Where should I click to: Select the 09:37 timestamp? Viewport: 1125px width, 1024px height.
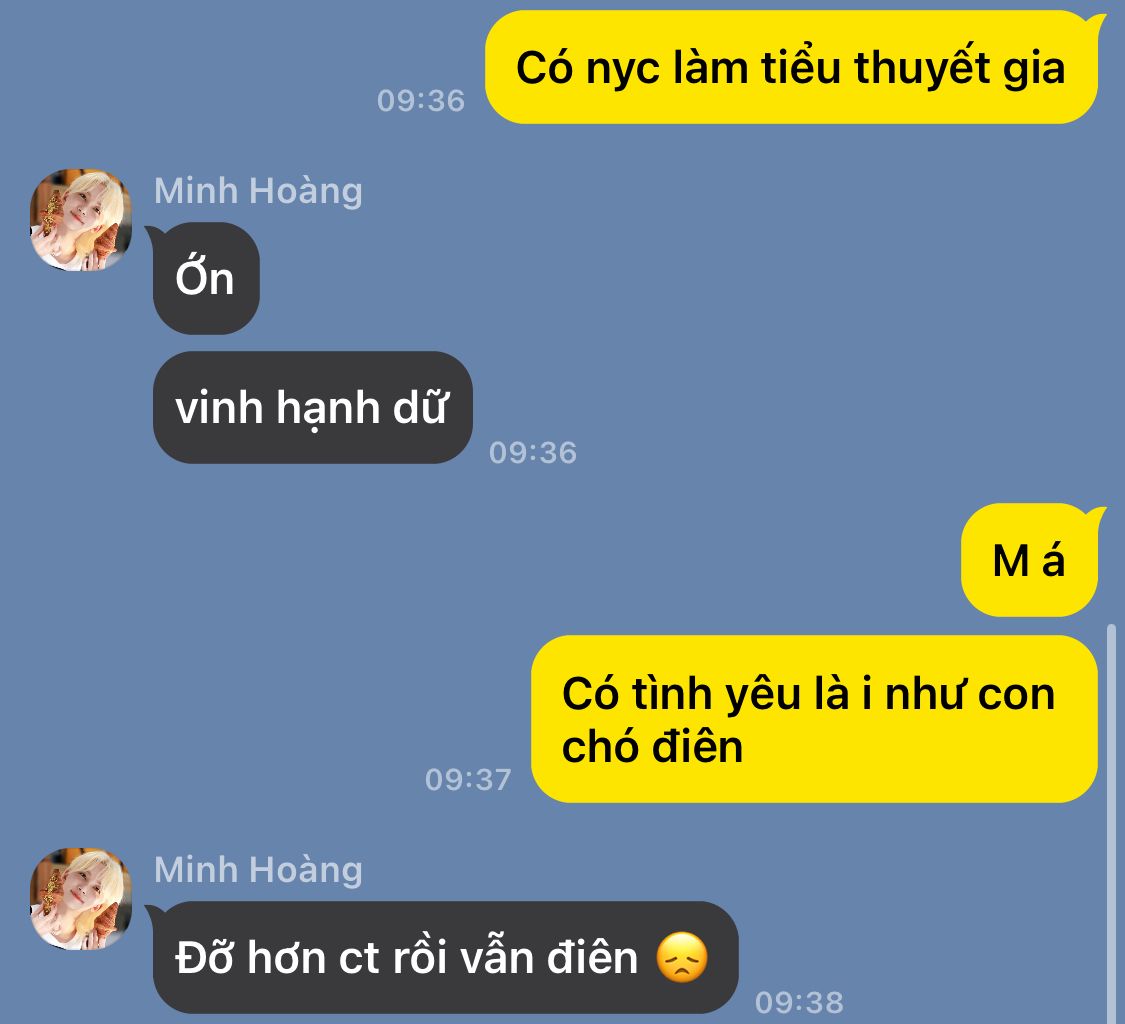pos(469,779)
